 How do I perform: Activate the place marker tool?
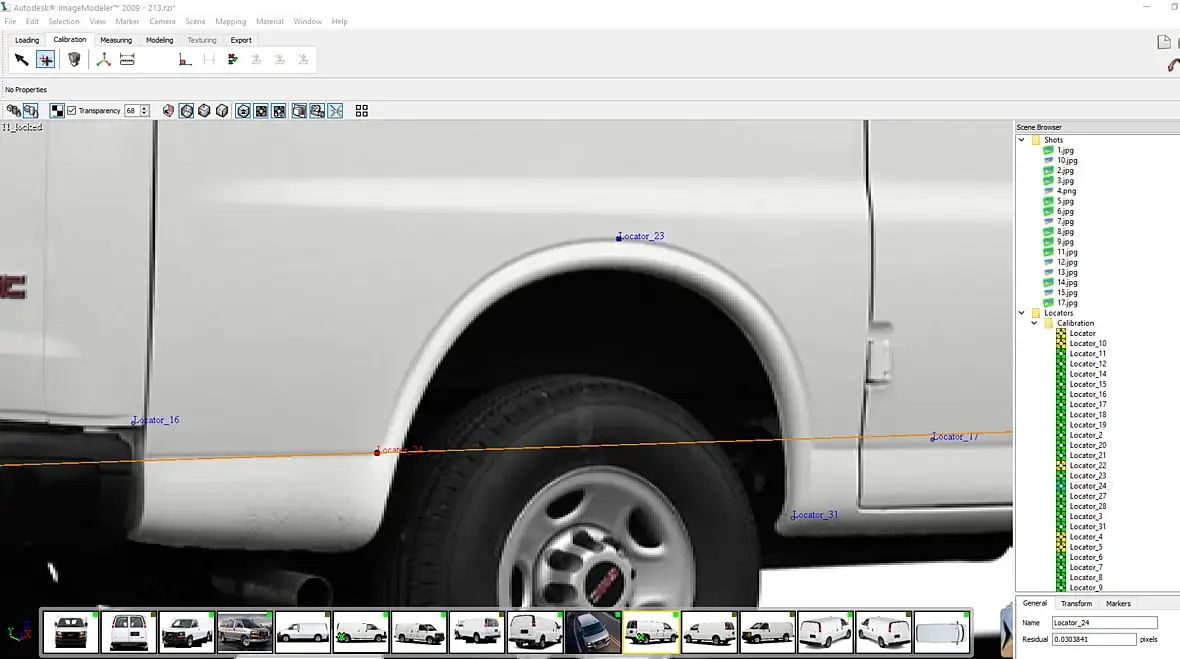45,59
